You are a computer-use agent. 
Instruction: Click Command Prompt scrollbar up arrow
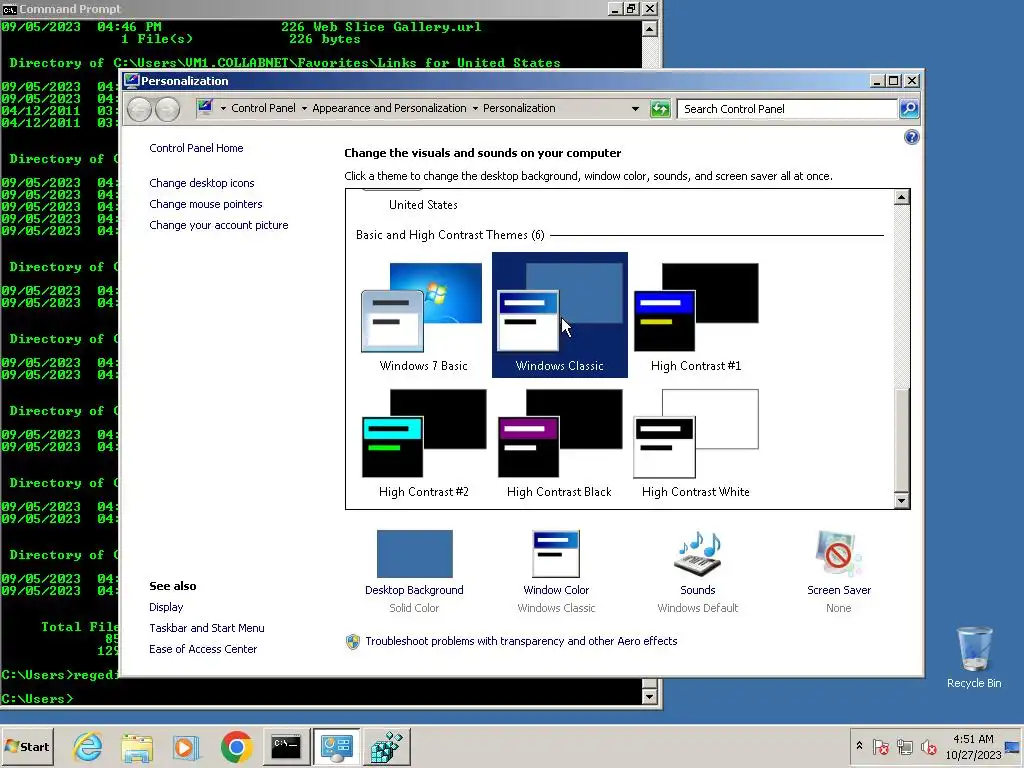(649, 29)
